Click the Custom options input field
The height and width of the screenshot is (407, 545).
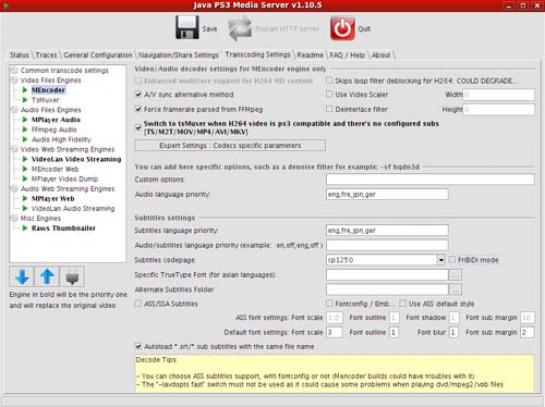click(x=430, y=179)
